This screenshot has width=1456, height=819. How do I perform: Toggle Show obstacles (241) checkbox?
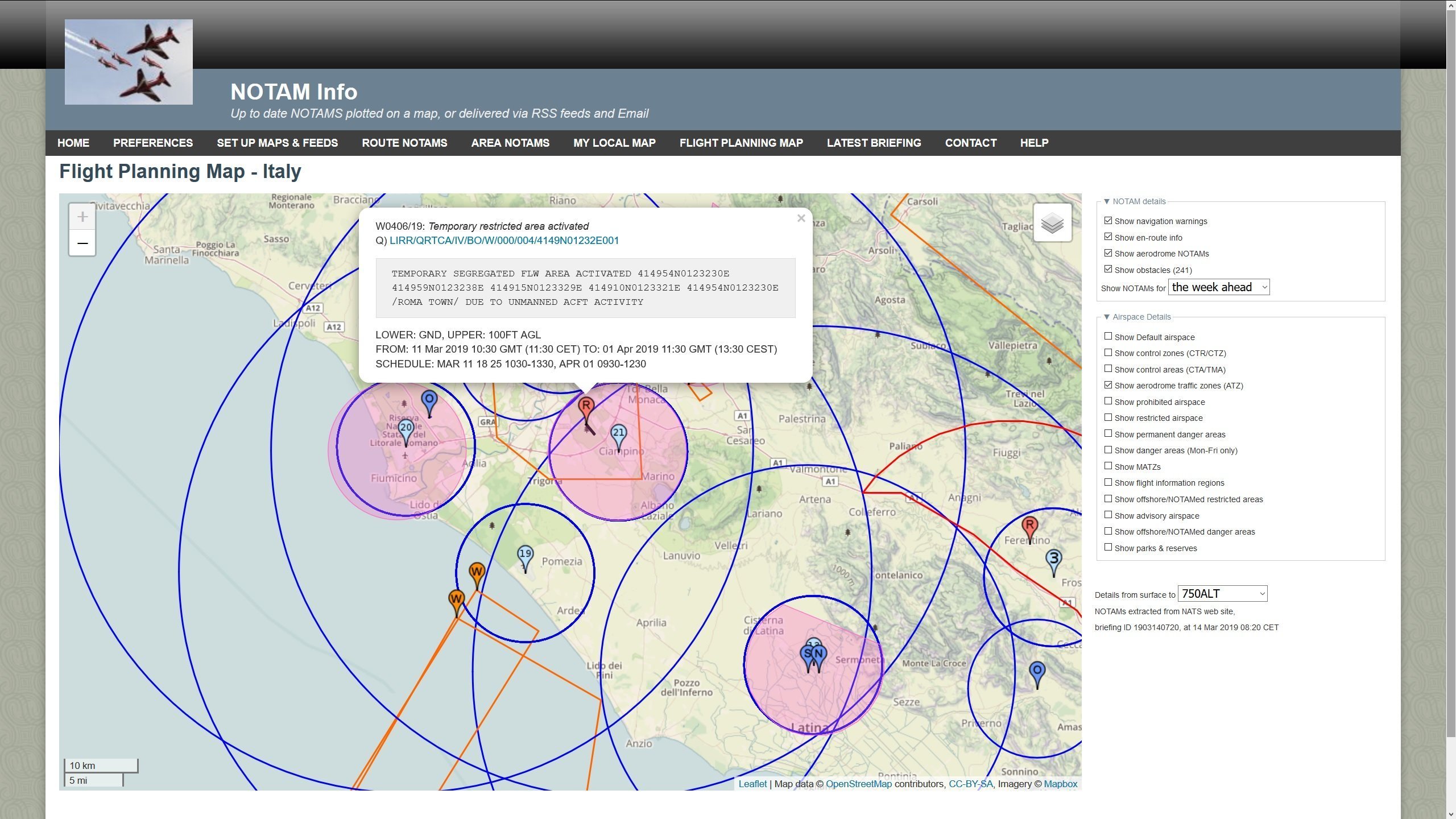click(x=1108, y=269)
